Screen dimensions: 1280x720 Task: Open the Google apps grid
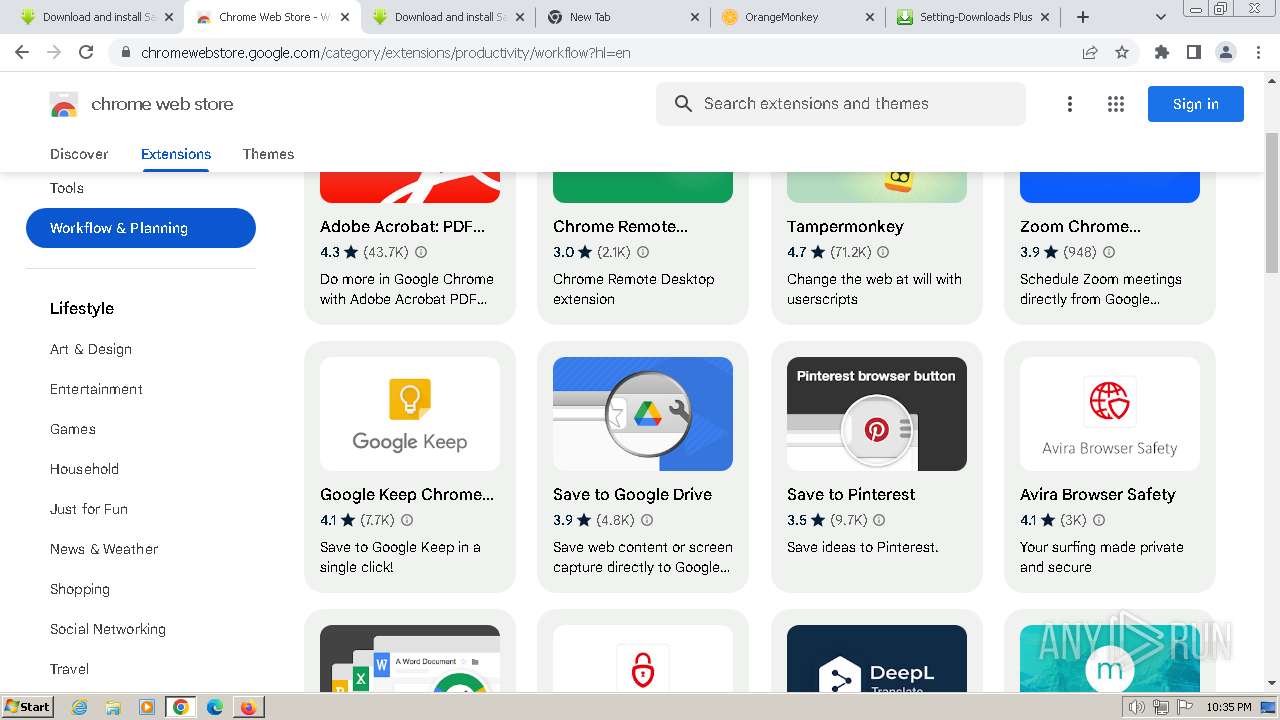click(1116, 104)
